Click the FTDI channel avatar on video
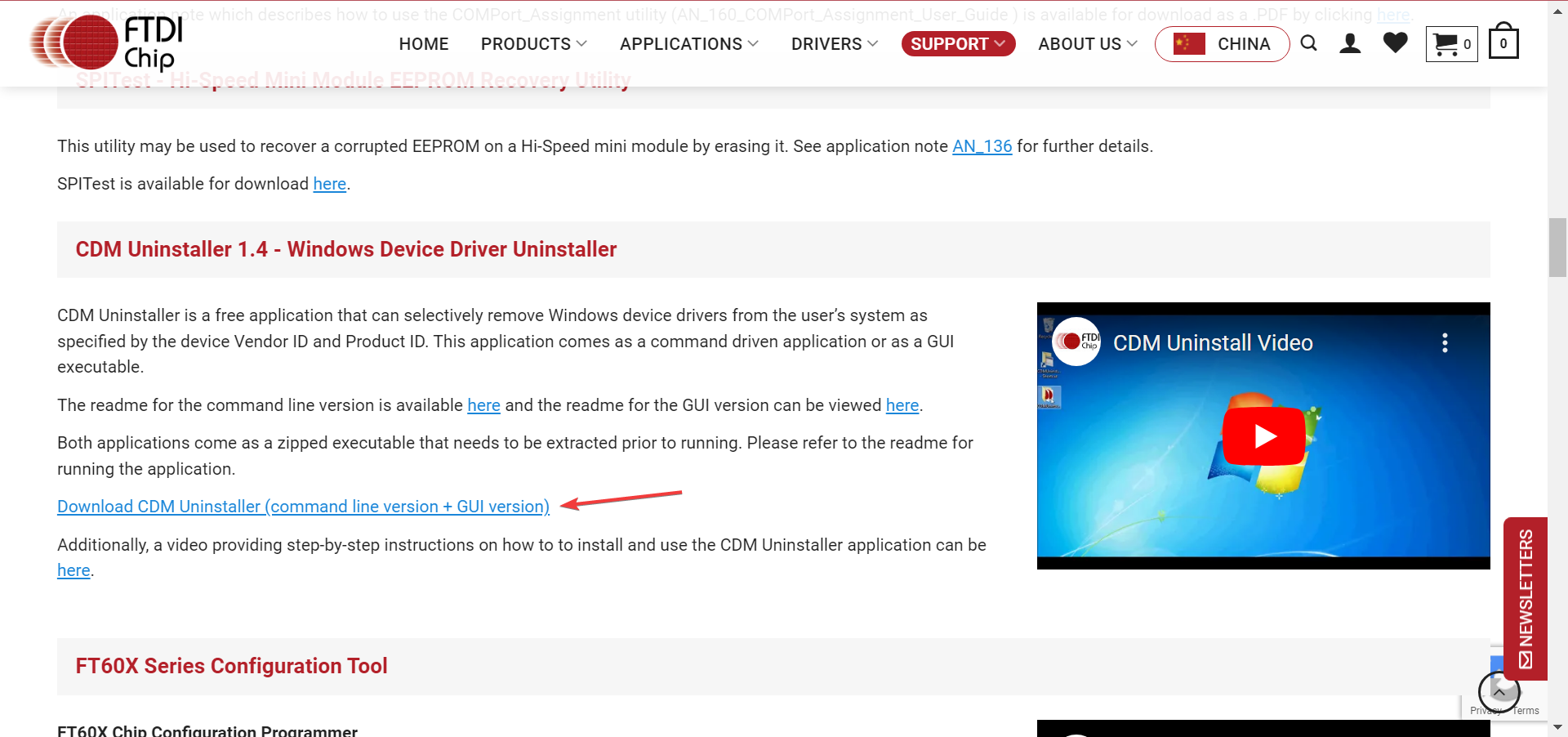The height and width of the screenshot is (737, 1568). tap(1076, 342)
